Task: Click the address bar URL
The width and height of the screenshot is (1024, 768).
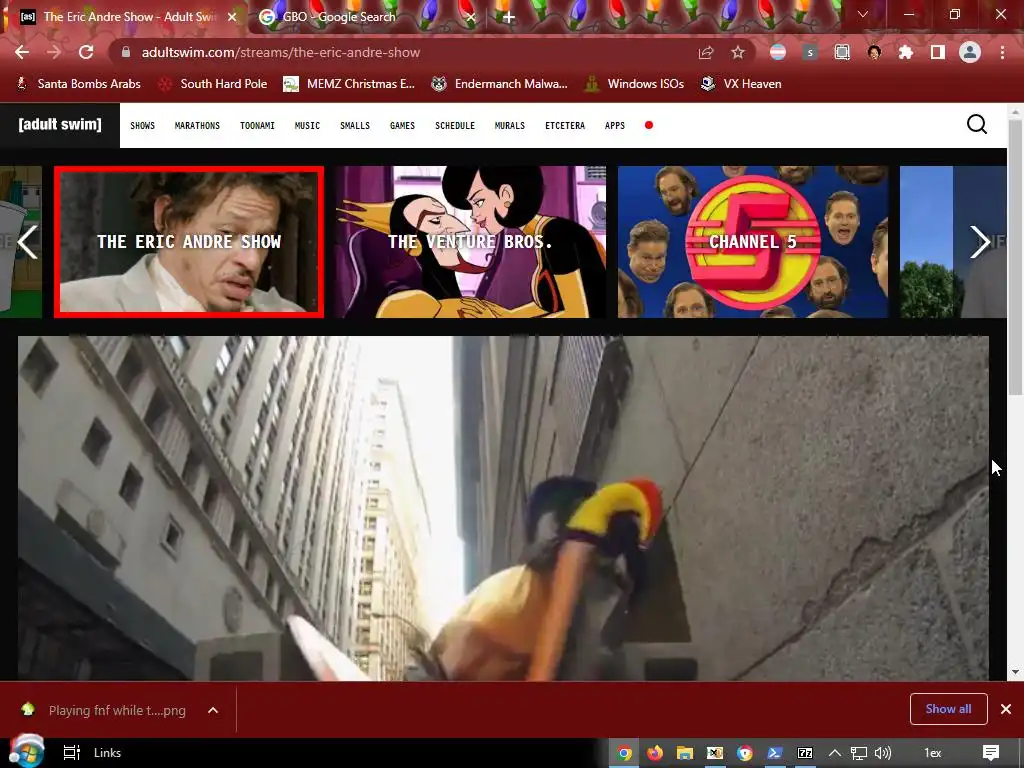Action: pos(281,52)
